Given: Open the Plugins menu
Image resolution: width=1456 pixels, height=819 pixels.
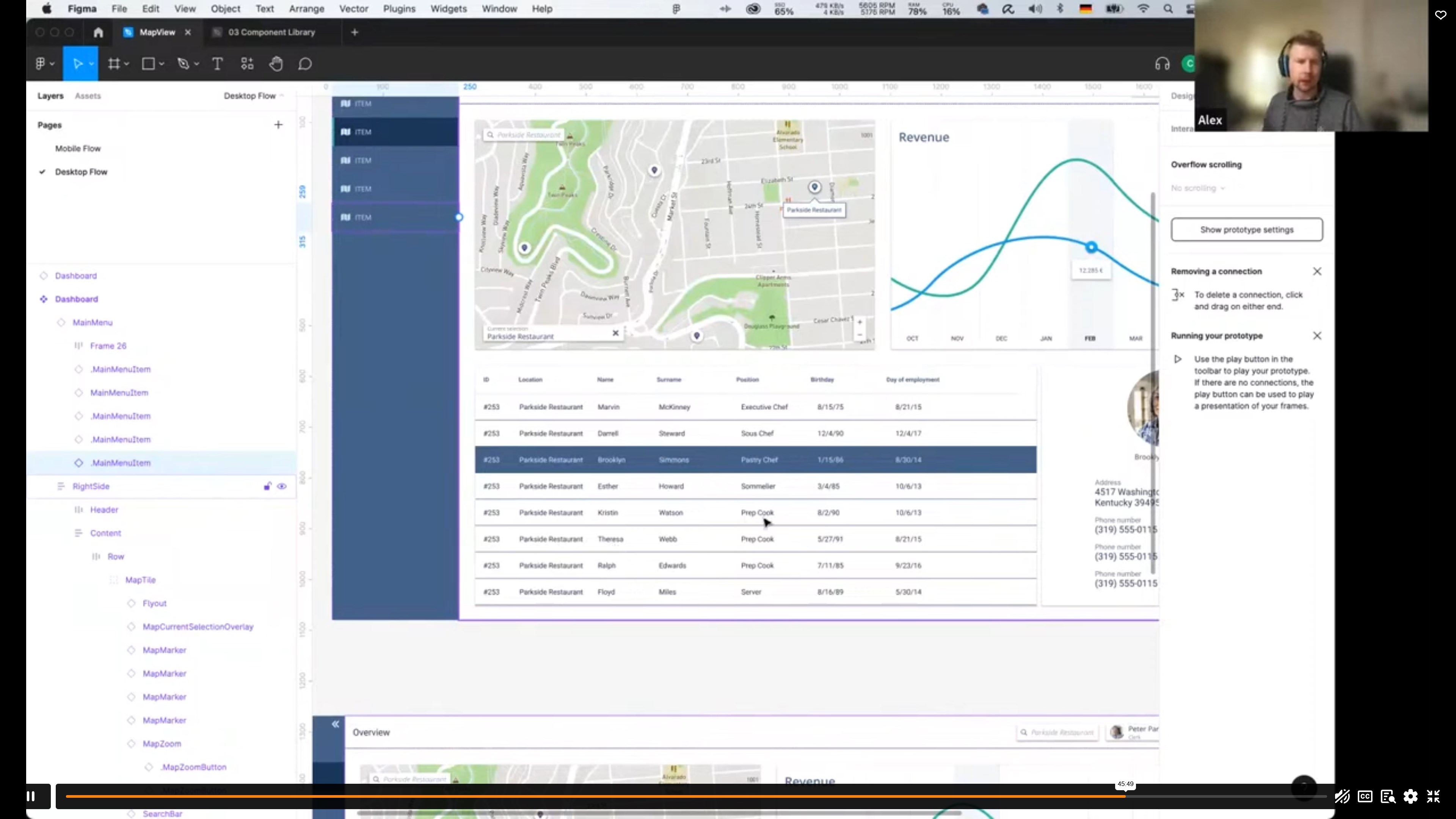Looking at the screenshot, I should (x=399, y=9).
